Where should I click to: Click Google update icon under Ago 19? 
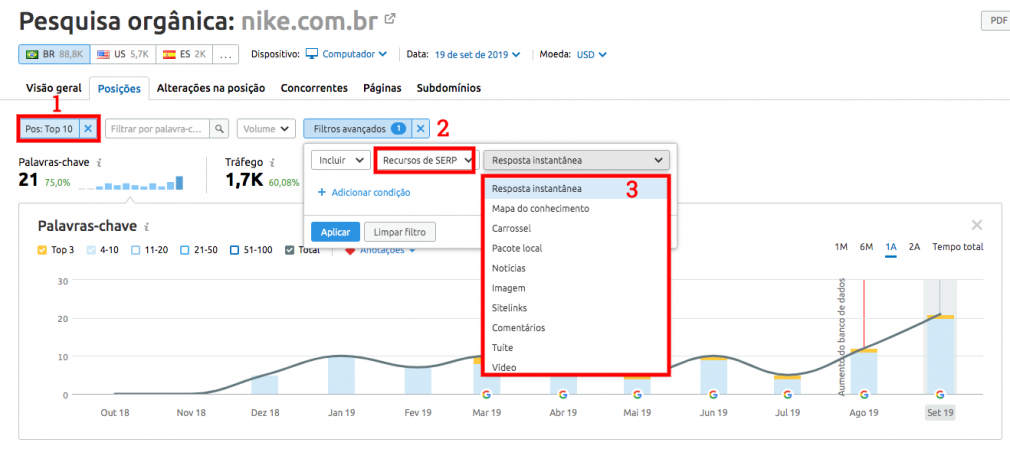click(x=864, y=394)
